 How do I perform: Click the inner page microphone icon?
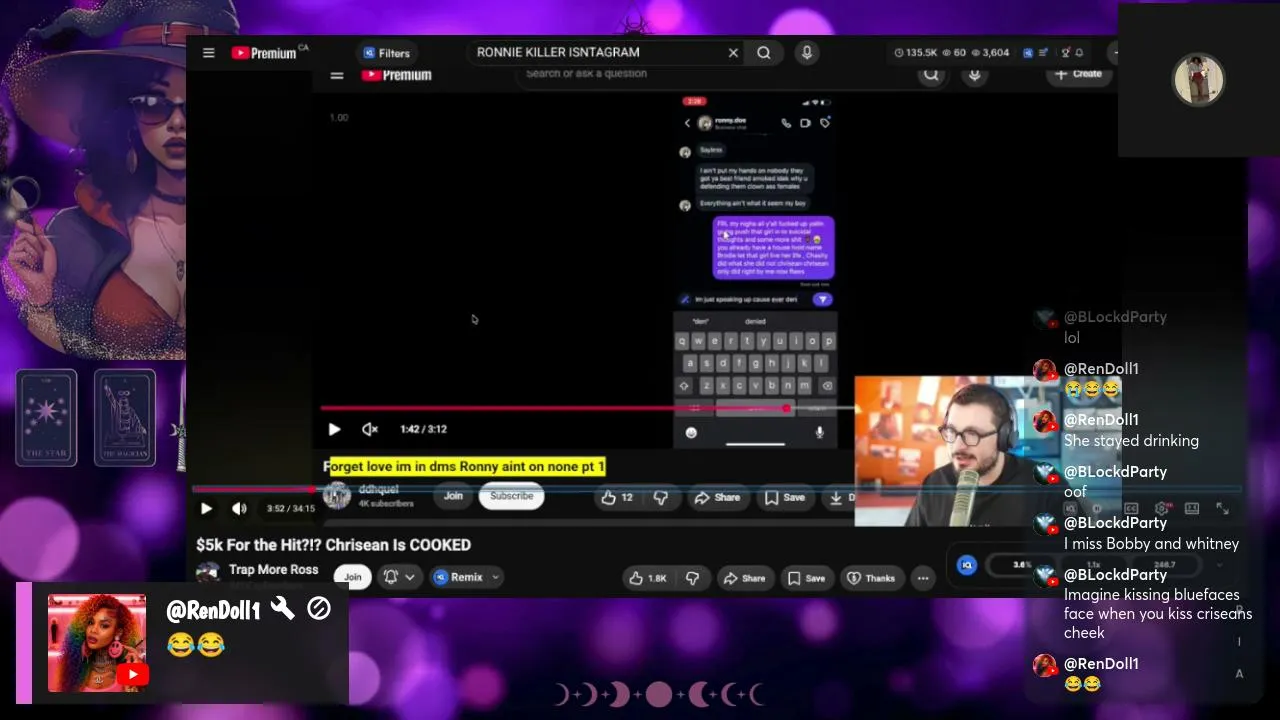(x=975, y=74)
